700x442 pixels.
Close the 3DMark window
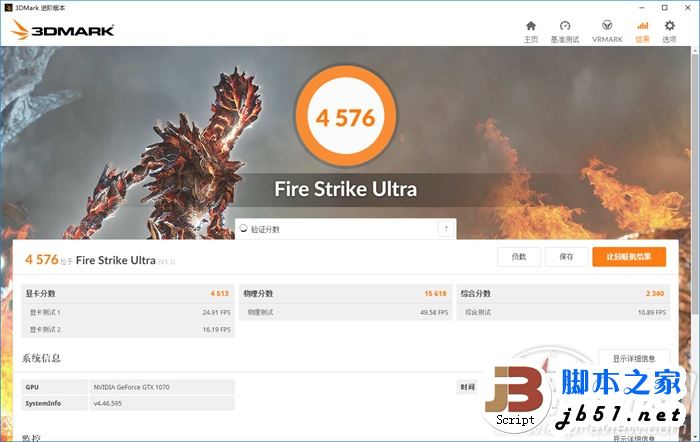pos(688,8)
